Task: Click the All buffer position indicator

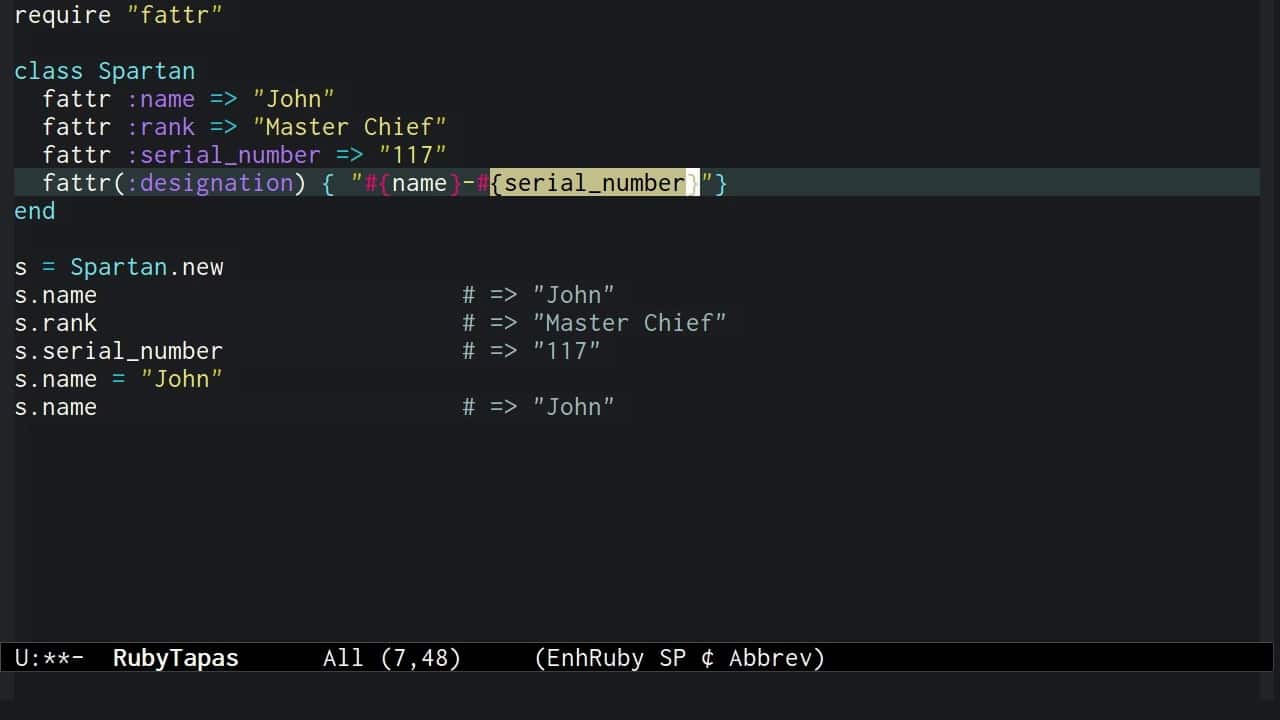Action: tap(343, 658)
